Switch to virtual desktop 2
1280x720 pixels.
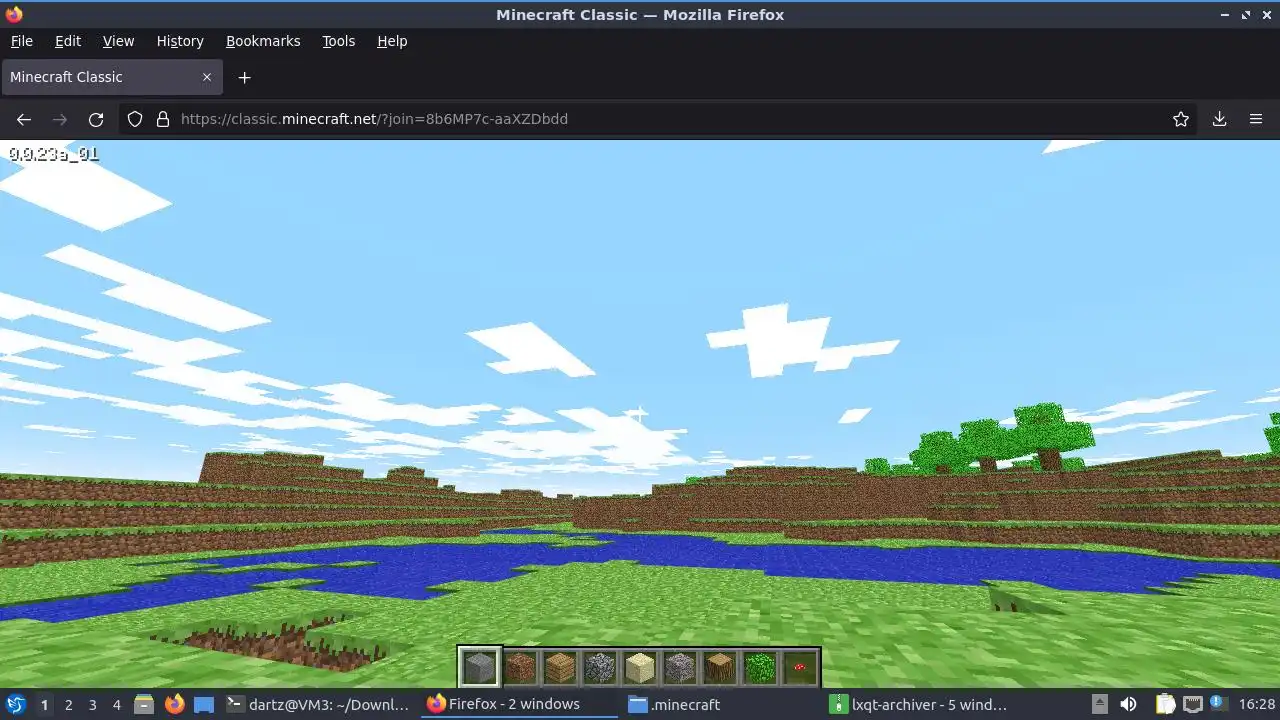[x=68, y=704]
